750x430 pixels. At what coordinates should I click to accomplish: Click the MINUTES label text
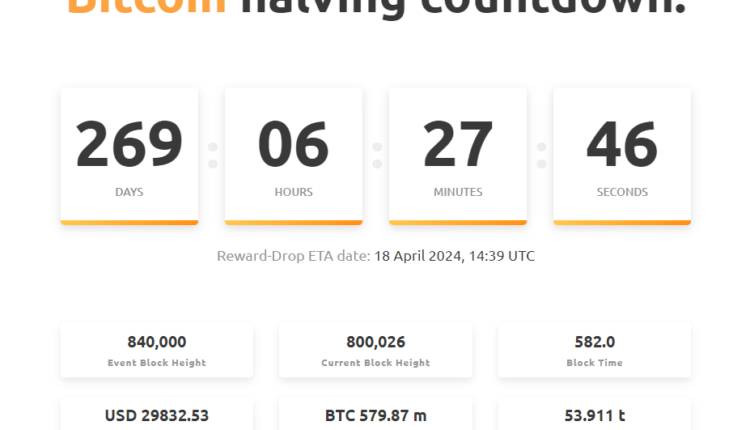click(x=457, y=192)
